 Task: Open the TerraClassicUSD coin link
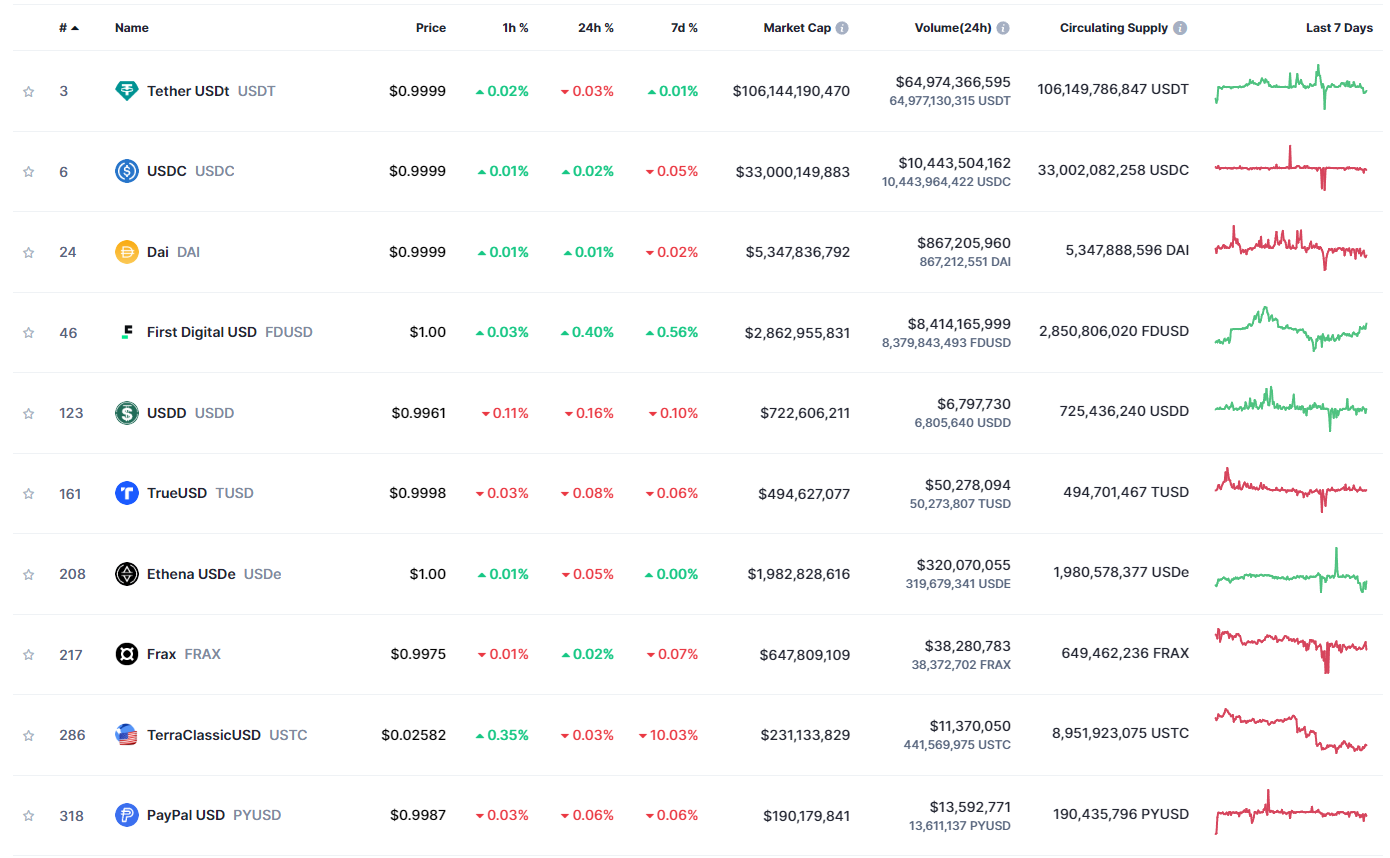[203, 735]
